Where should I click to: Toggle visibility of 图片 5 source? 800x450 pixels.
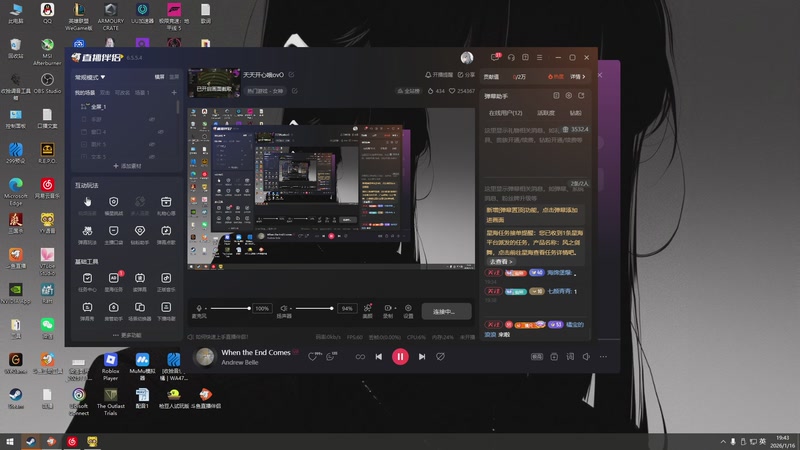[152, 144]
